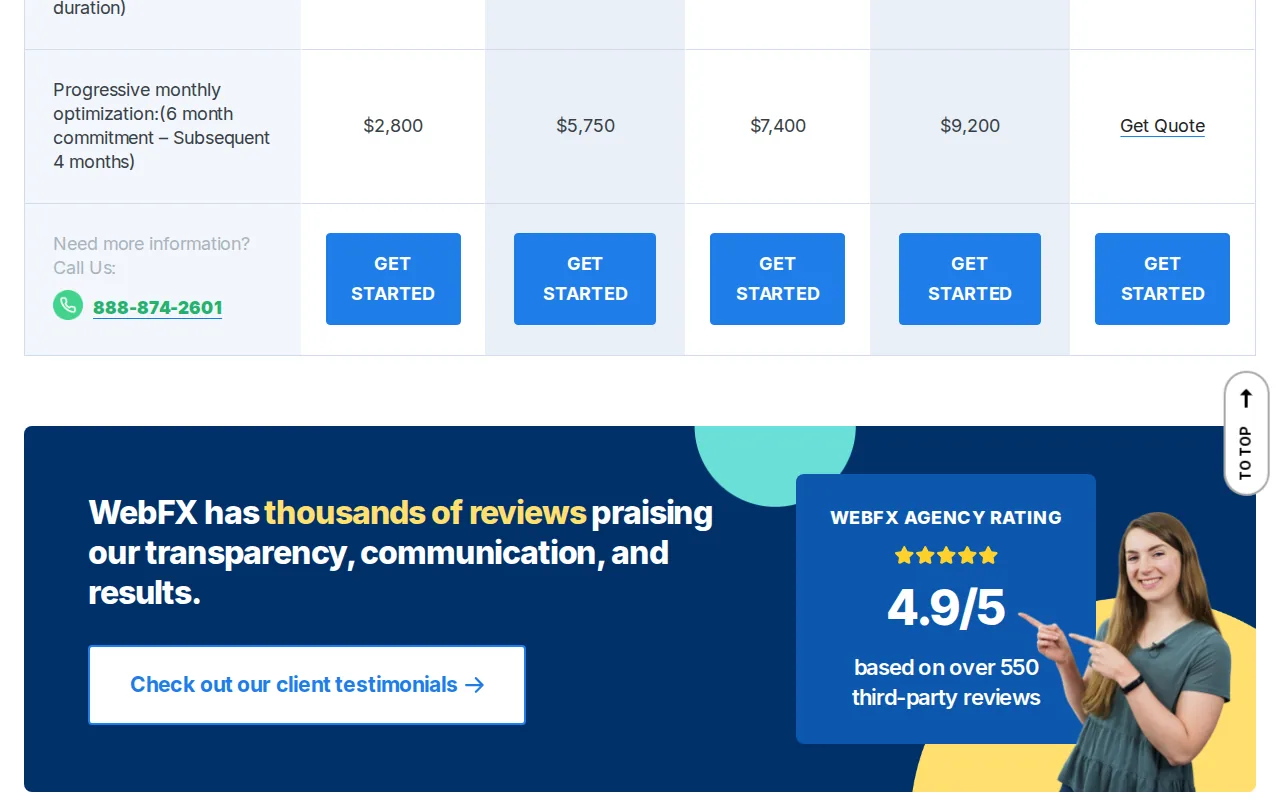Click the Need more information? Call Us text
Image resolution: width=1280 pixels, height=800 pixels.
(x=151, y=256)
